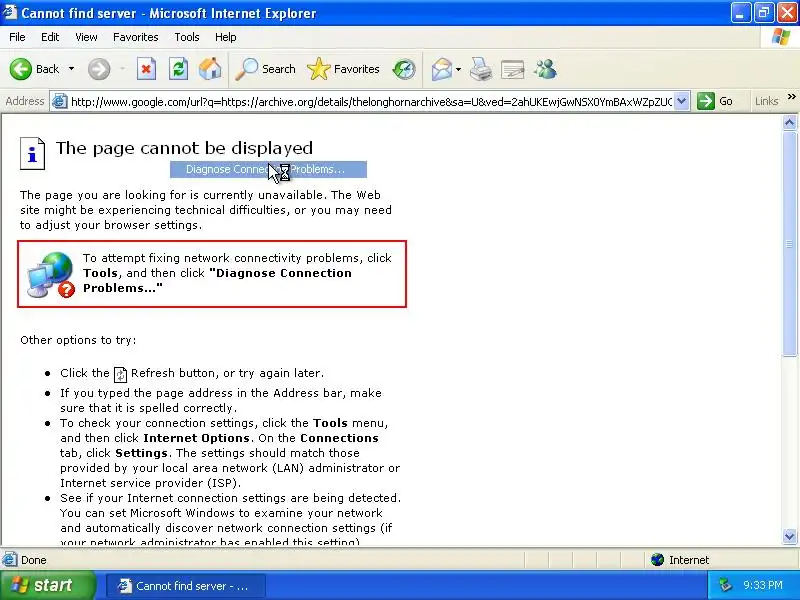Click bold 'Internet Options' text
This screenshot has width=800, height=600.
click(196, 438)
